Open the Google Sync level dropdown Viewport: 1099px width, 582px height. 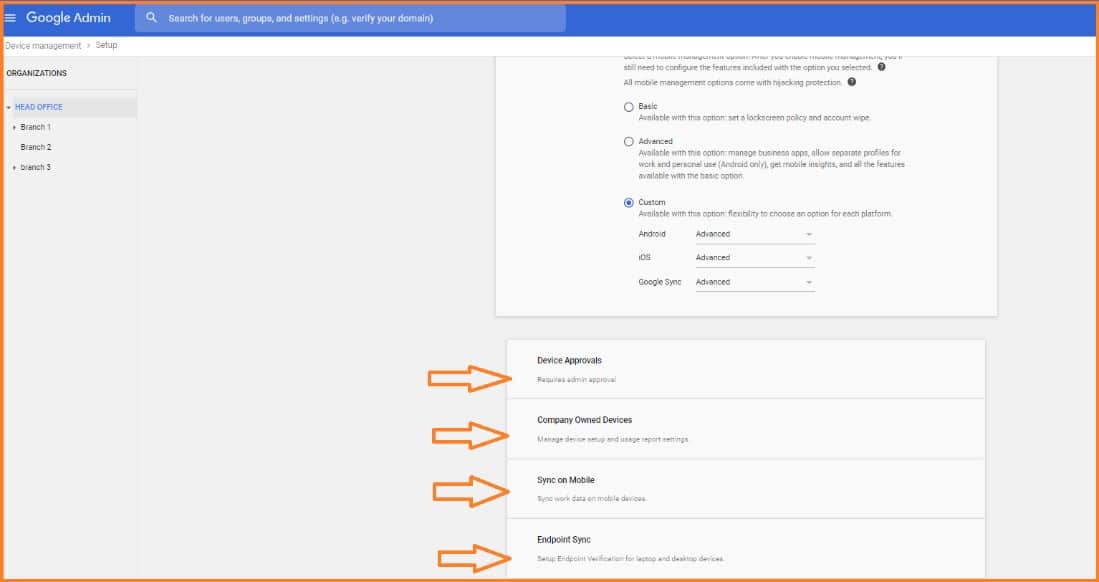[755, 282]
